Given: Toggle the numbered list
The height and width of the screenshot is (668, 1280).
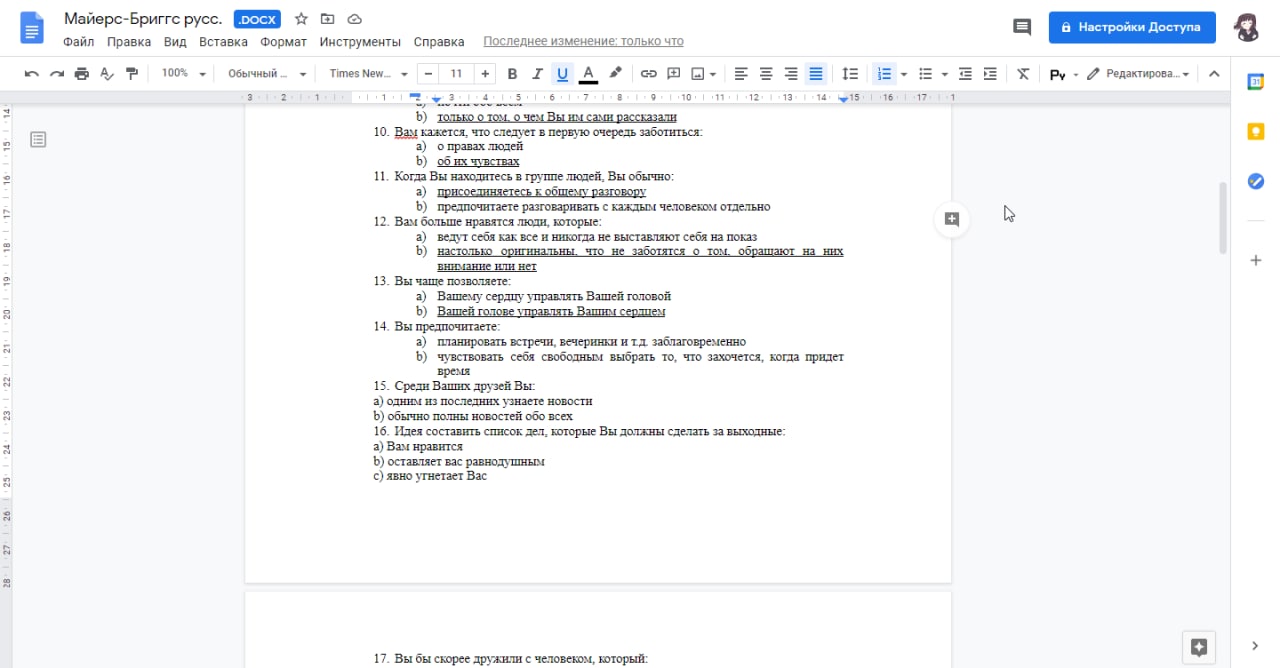Looking at the screenshot, I should click(884, 73).
